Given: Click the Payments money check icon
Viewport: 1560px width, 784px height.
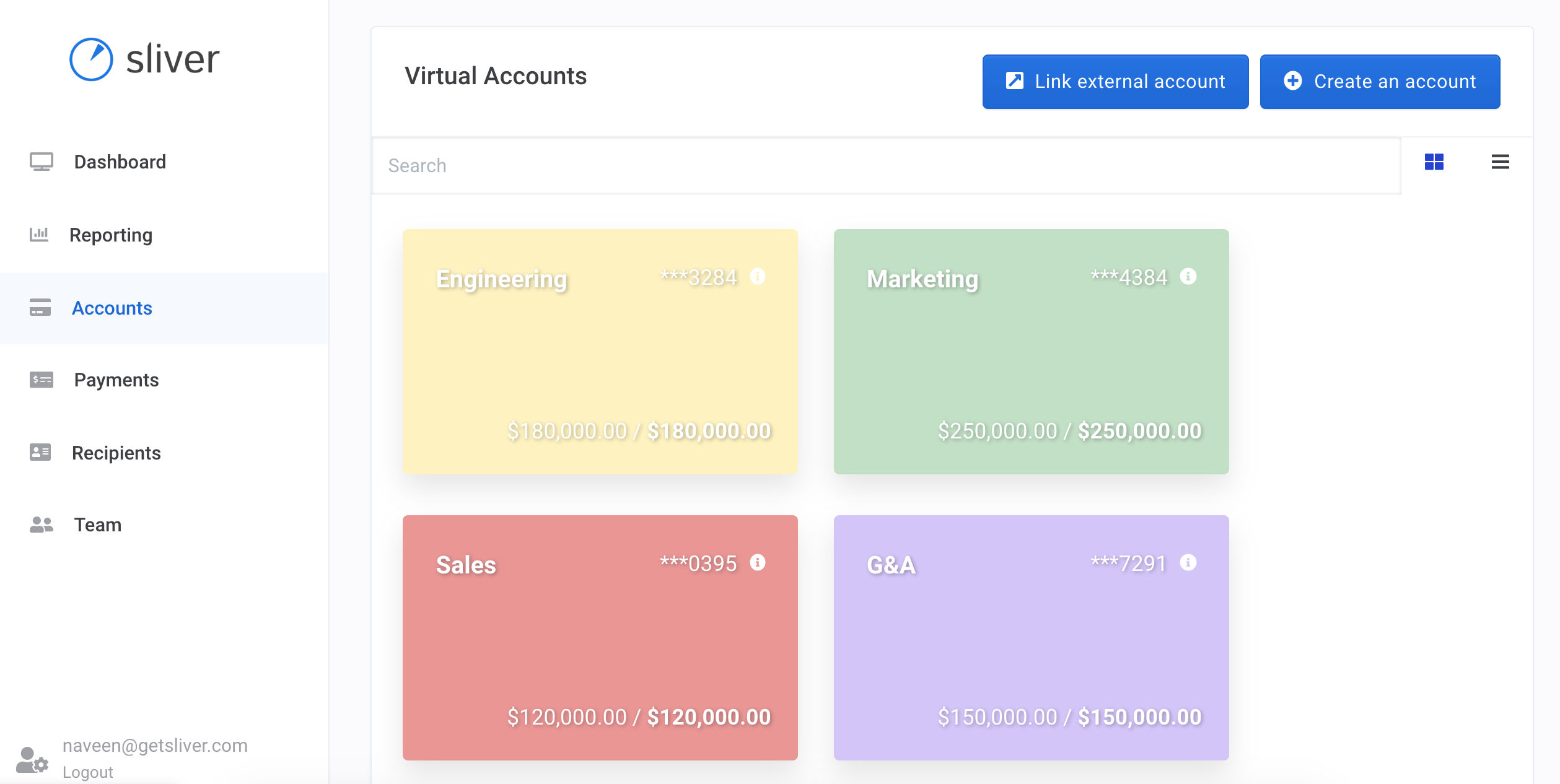Looking at the screenshot, I should click(x=42, y=380).
